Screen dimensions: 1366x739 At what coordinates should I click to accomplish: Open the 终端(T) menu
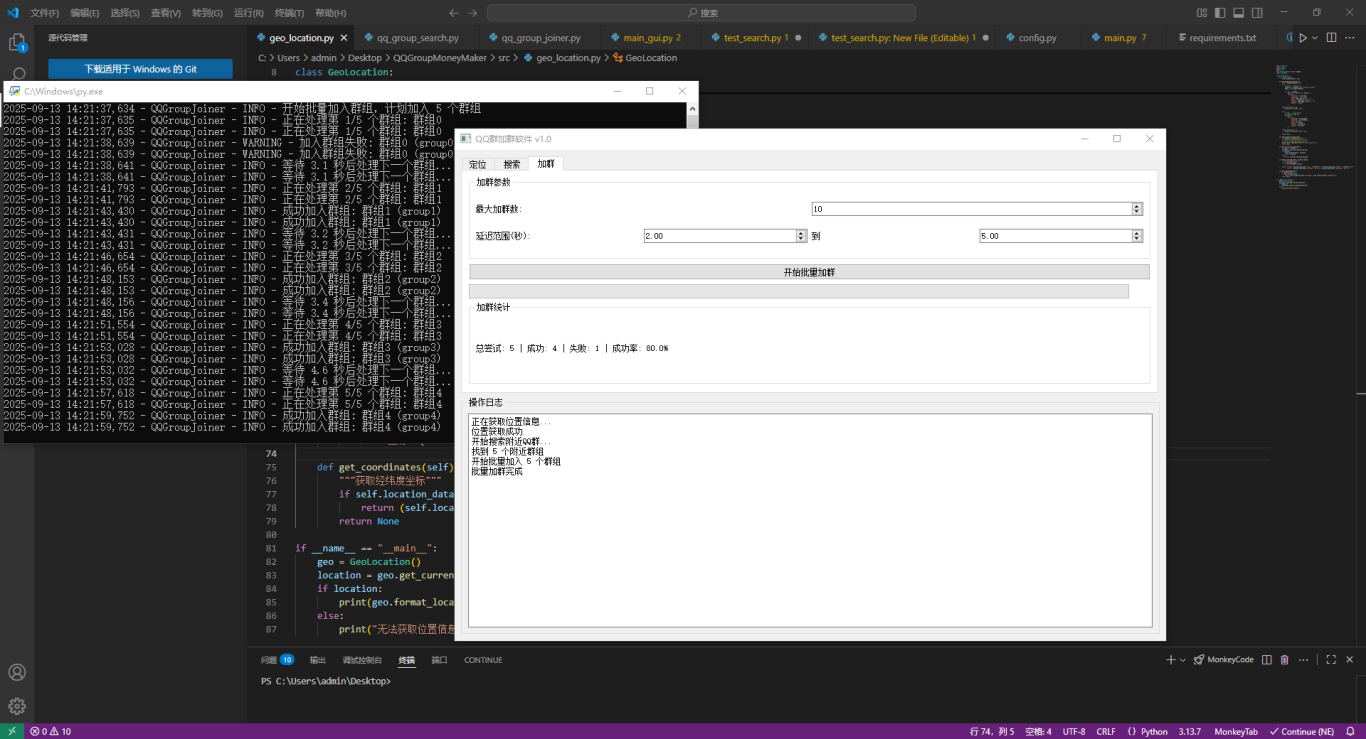[x=289, y=13]
